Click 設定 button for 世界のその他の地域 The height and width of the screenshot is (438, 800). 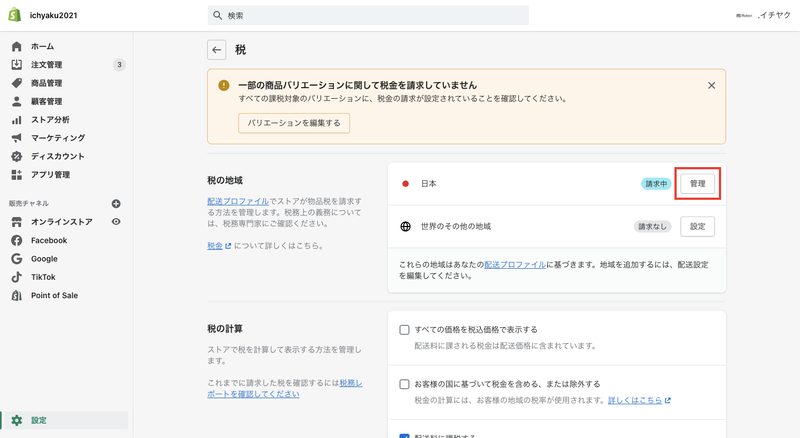[x=697, y=226]
